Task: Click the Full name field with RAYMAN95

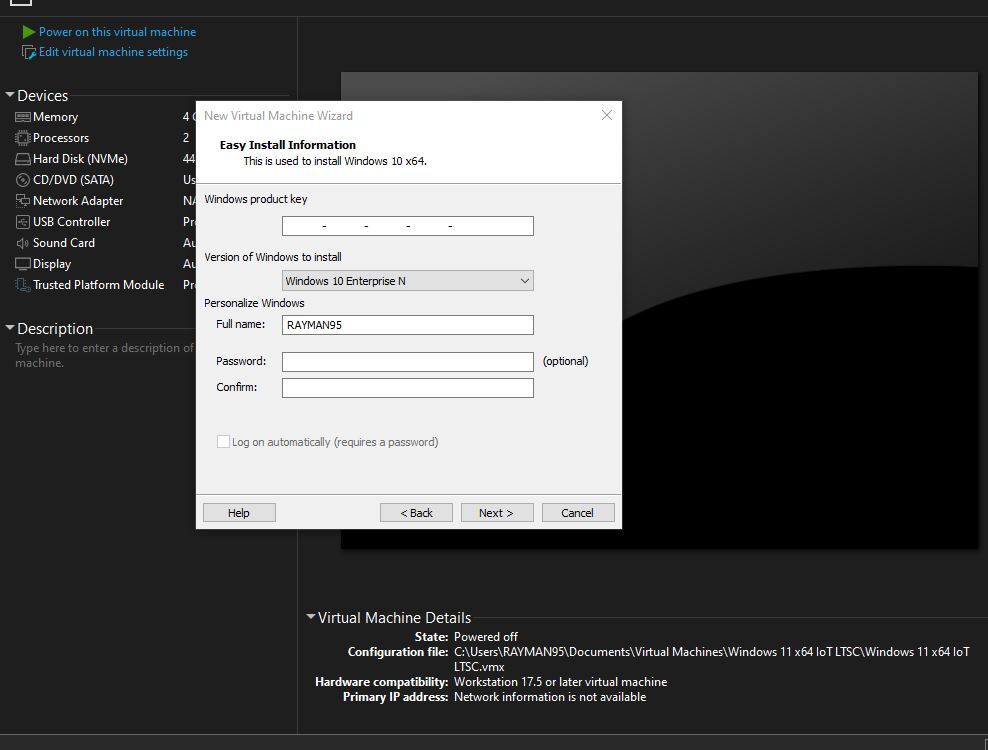Action: tap(408, 325)
